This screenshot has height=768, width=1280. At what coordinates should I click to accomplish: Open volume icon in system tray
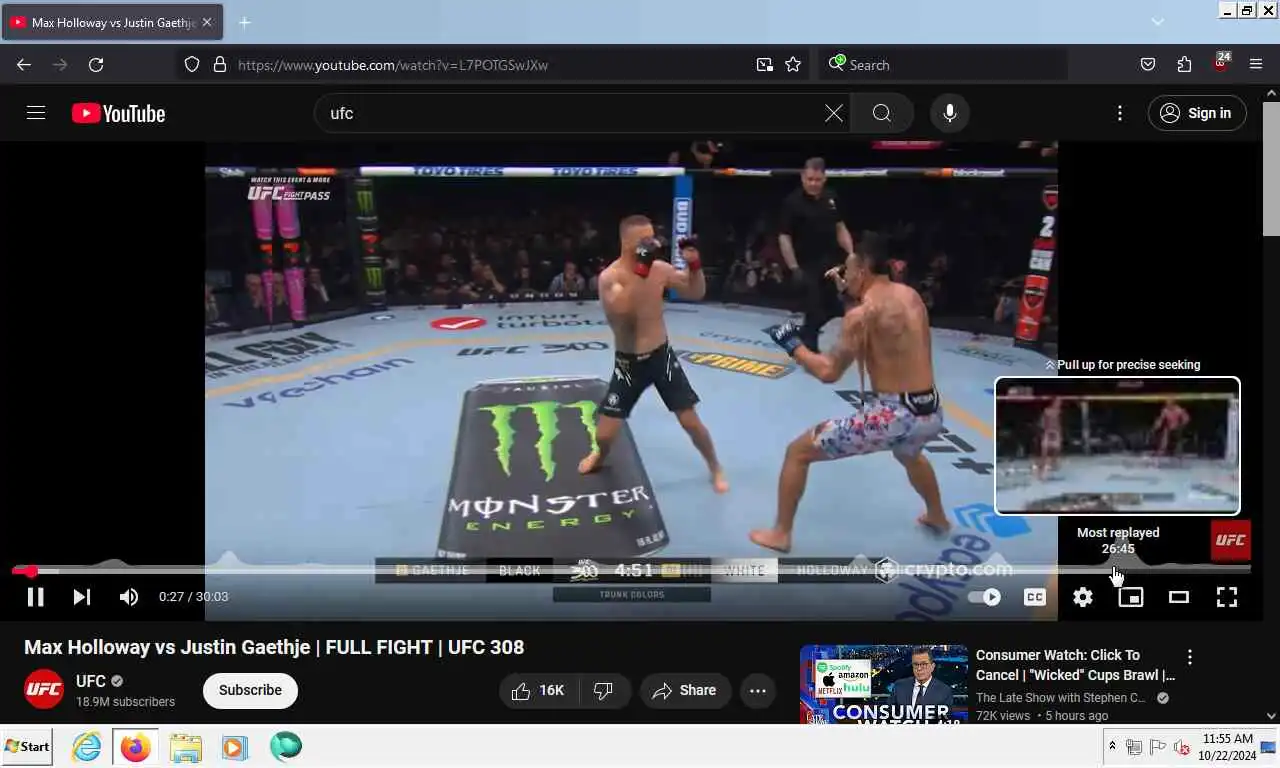point(1181,747)
